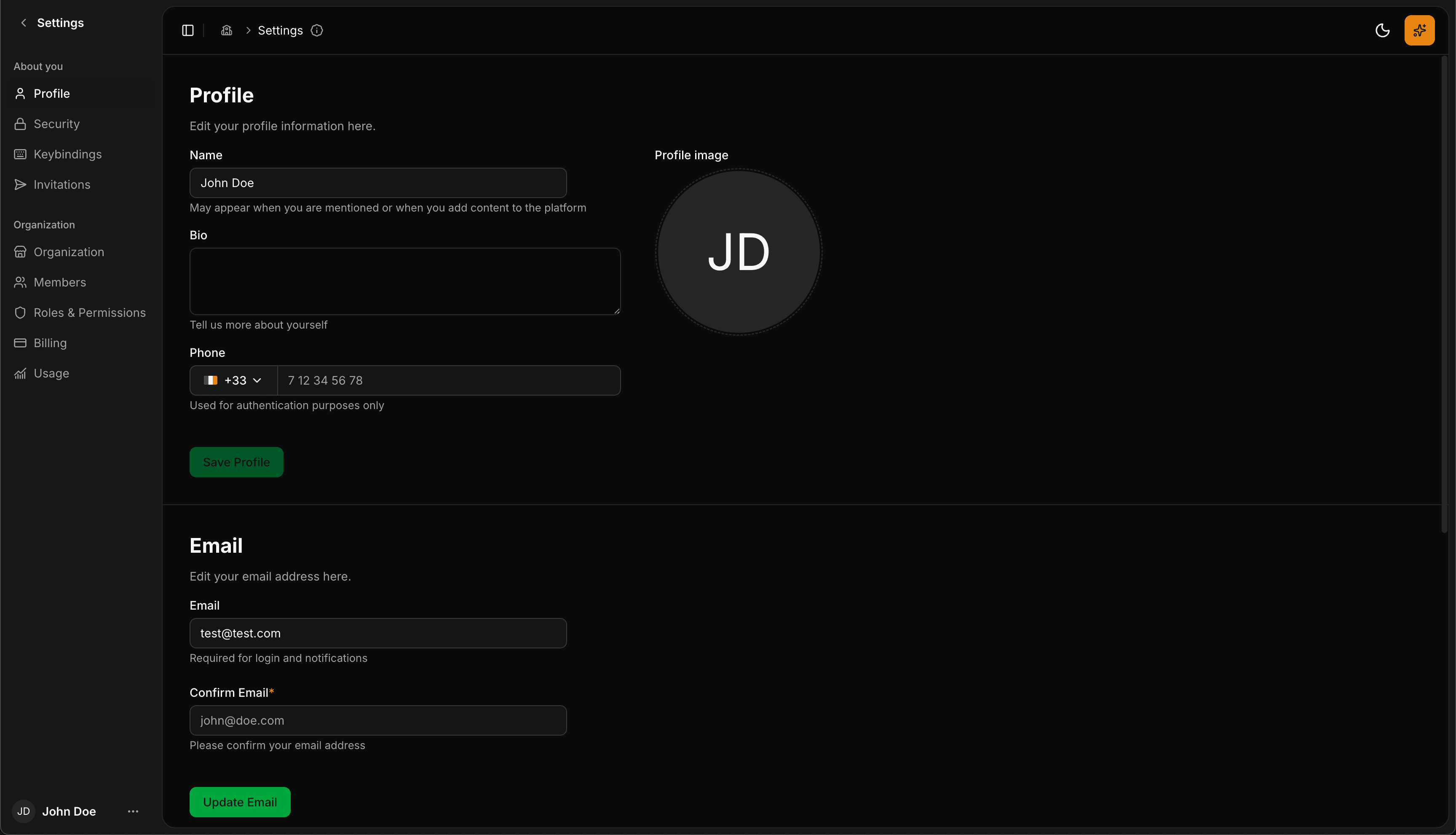Screen dimensions: 1456x835
Task: Click the Roles & Permissions shield icon
Action: point(21,313)
